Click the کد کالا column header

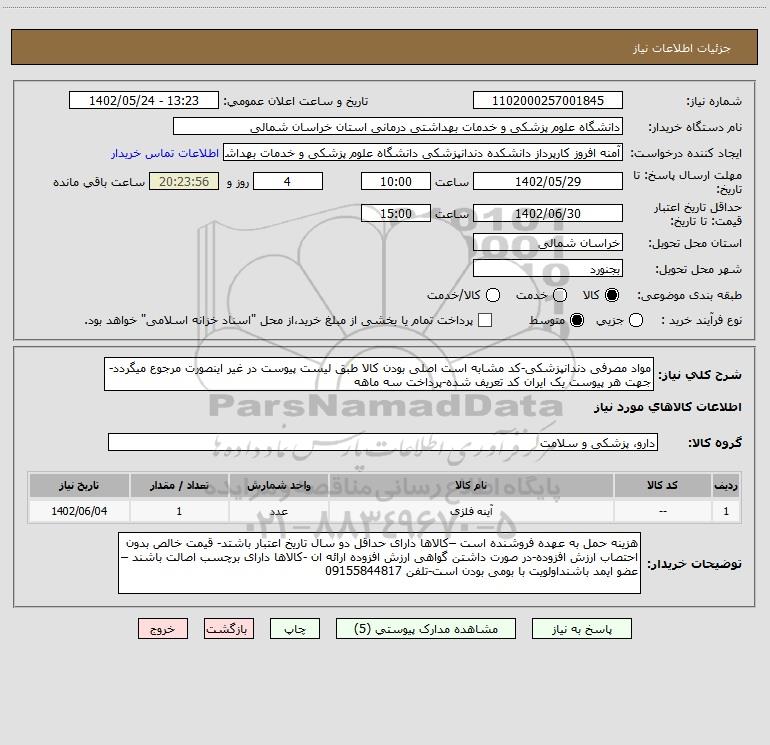point(662,485)
